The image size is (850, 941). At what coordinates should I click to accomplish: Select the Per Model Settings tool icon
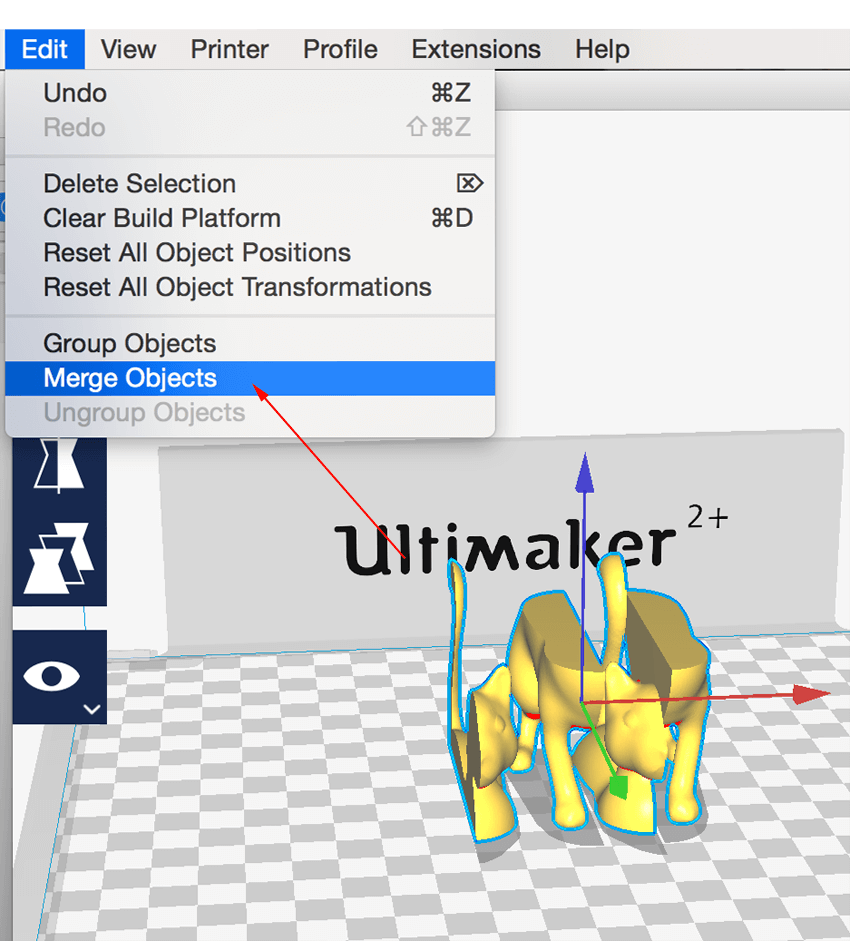click(x=59, y=559)
